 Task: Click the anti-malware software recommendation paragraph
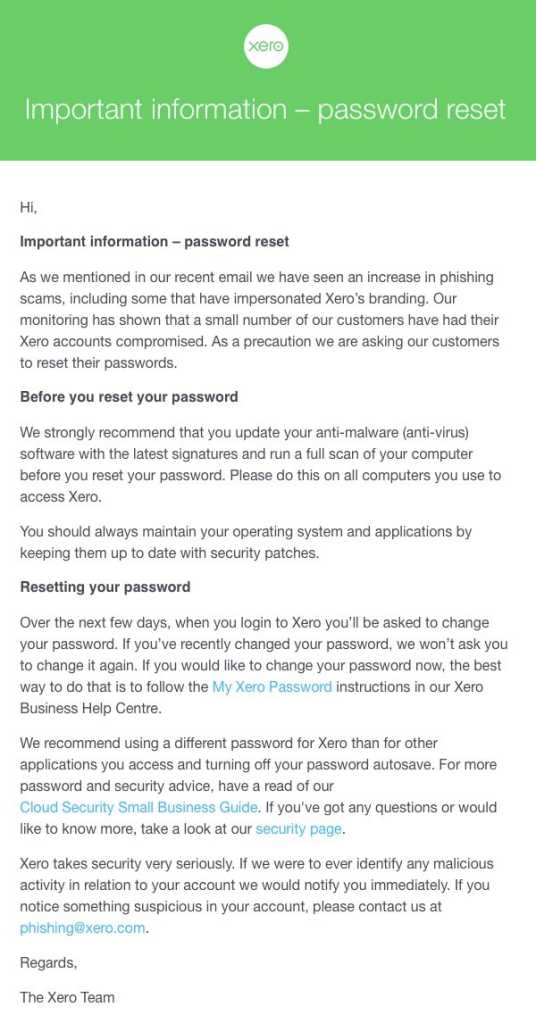(260, 464)
